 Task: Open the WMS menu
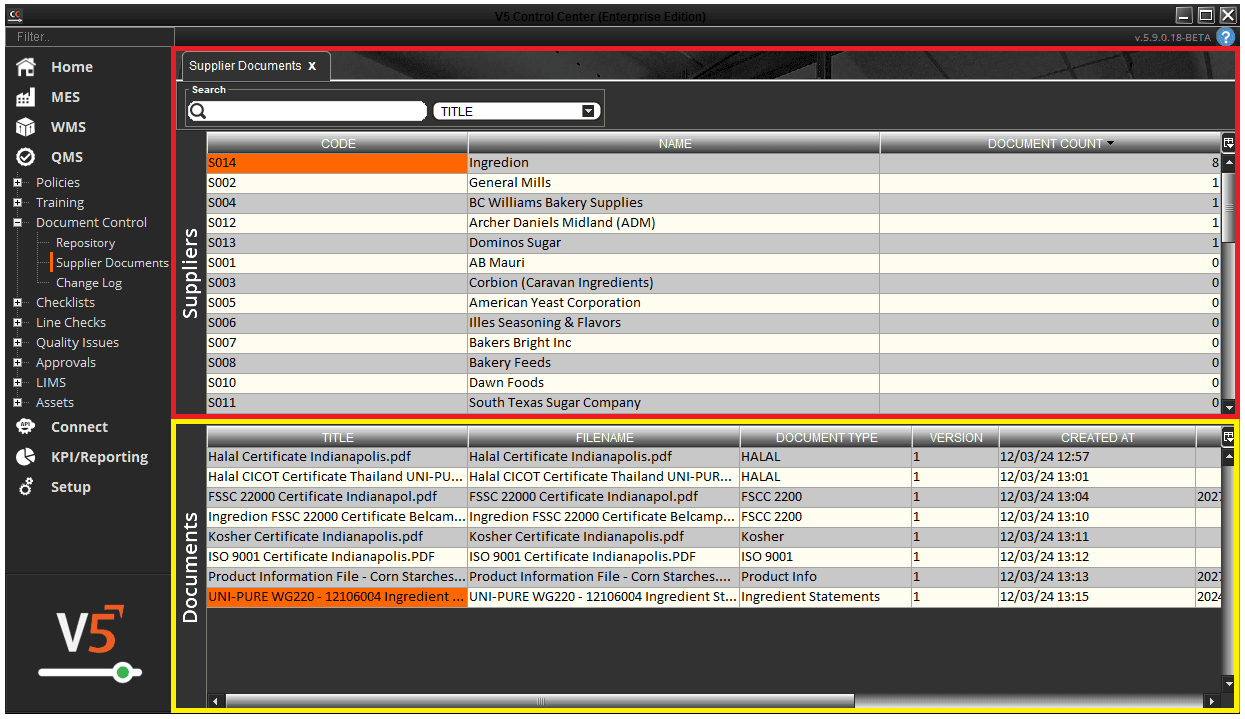tap(69, 127)
